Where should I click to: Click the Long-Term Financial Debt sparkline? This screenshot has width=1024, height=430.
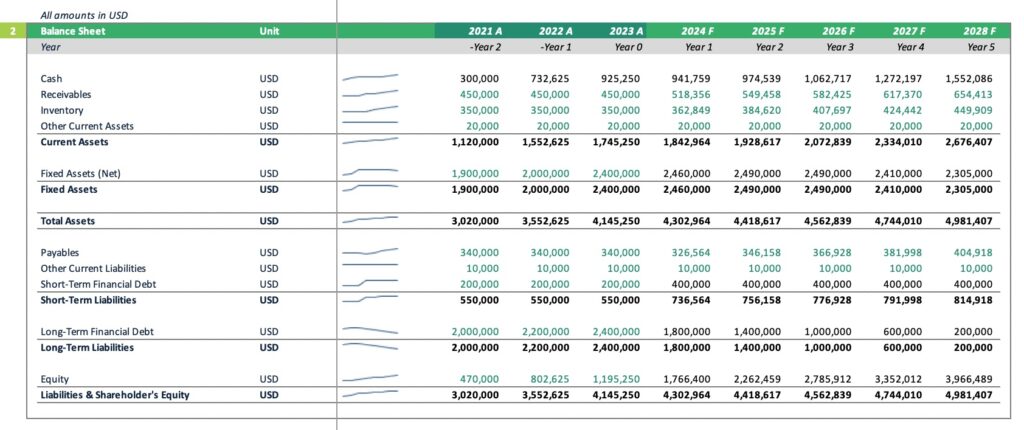point(370,330)
